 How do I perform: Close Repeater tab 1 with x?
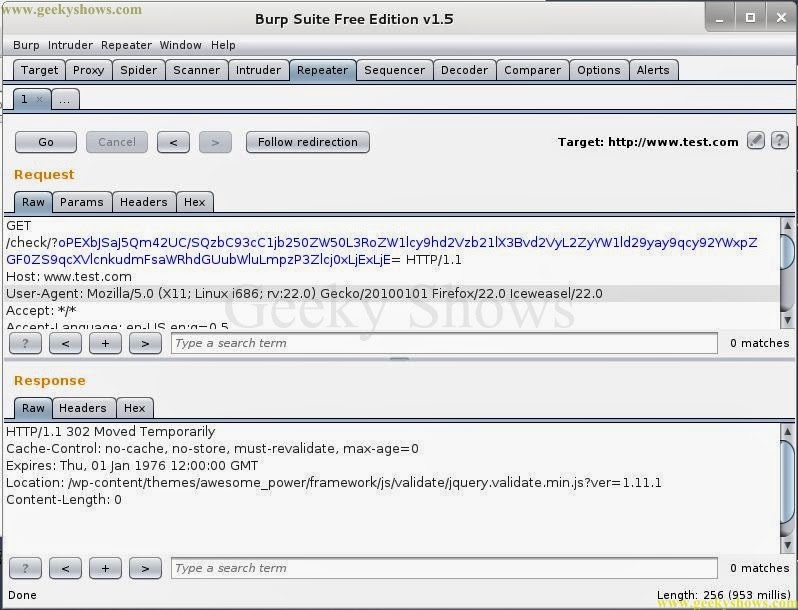coord(40,99)
